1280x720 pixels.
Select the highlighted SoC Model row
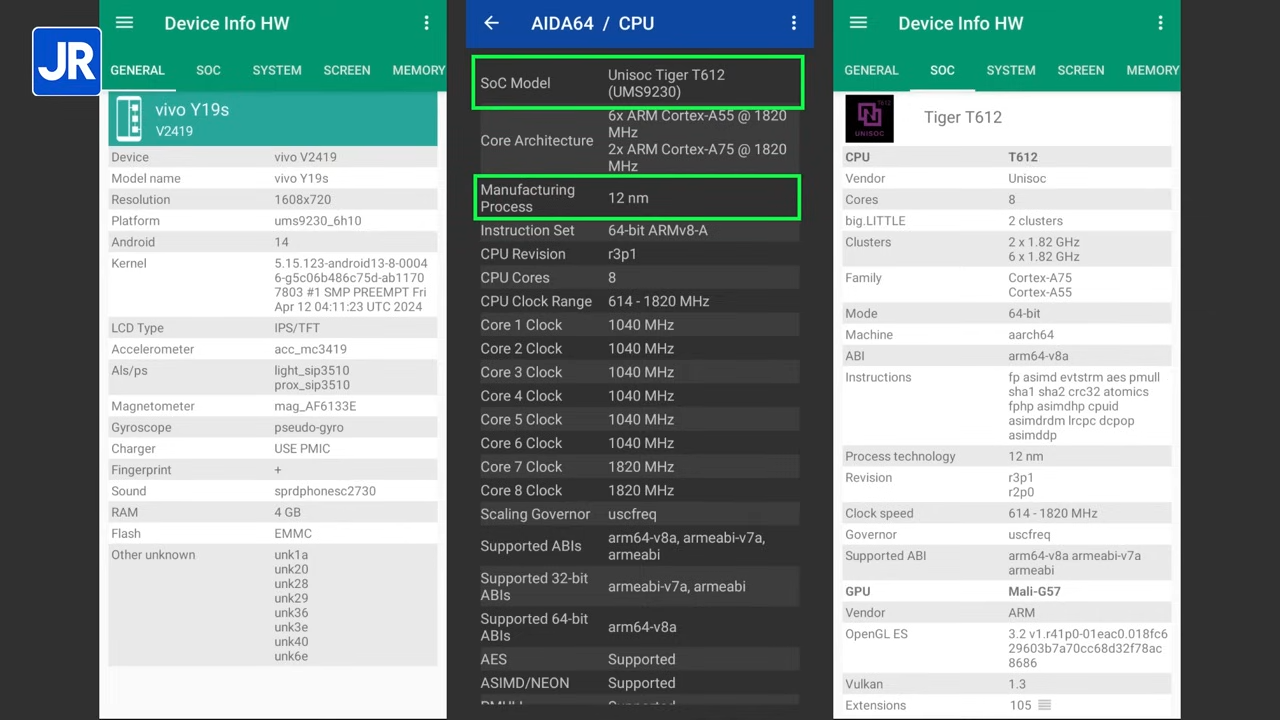coord(638,83)
